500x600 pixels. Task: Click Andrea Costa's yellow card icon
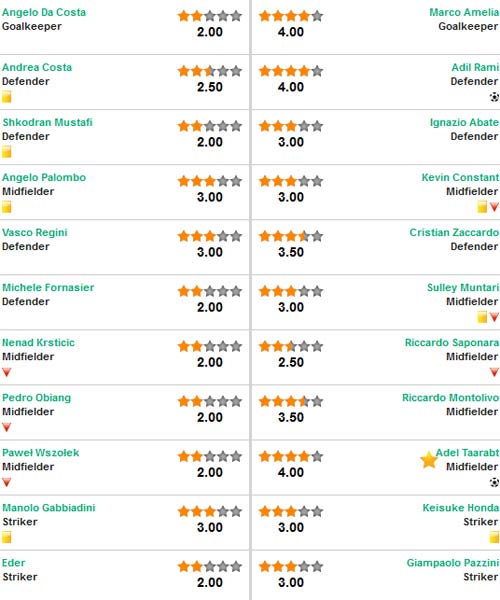click(7, 97)
